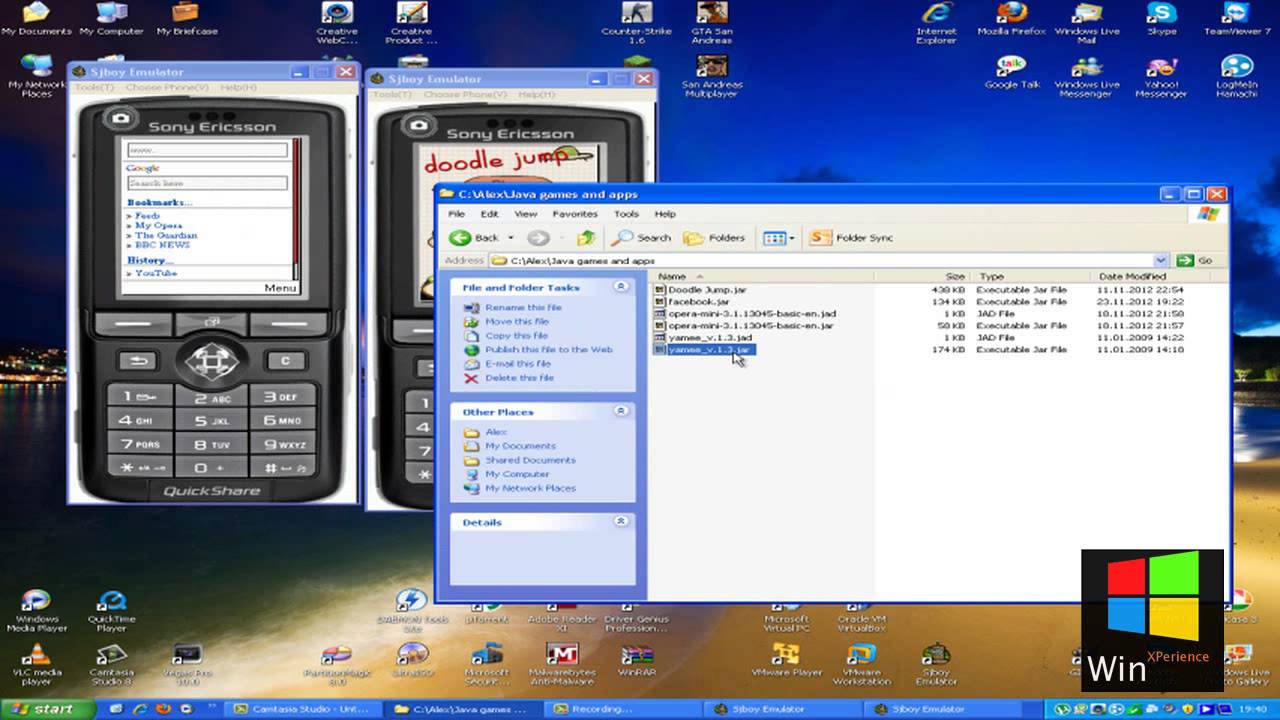Open Yahoo! Messenger desktop icon
Image resolution: width=1280 pixels, height=720 pixels.
click(1161, 77)
